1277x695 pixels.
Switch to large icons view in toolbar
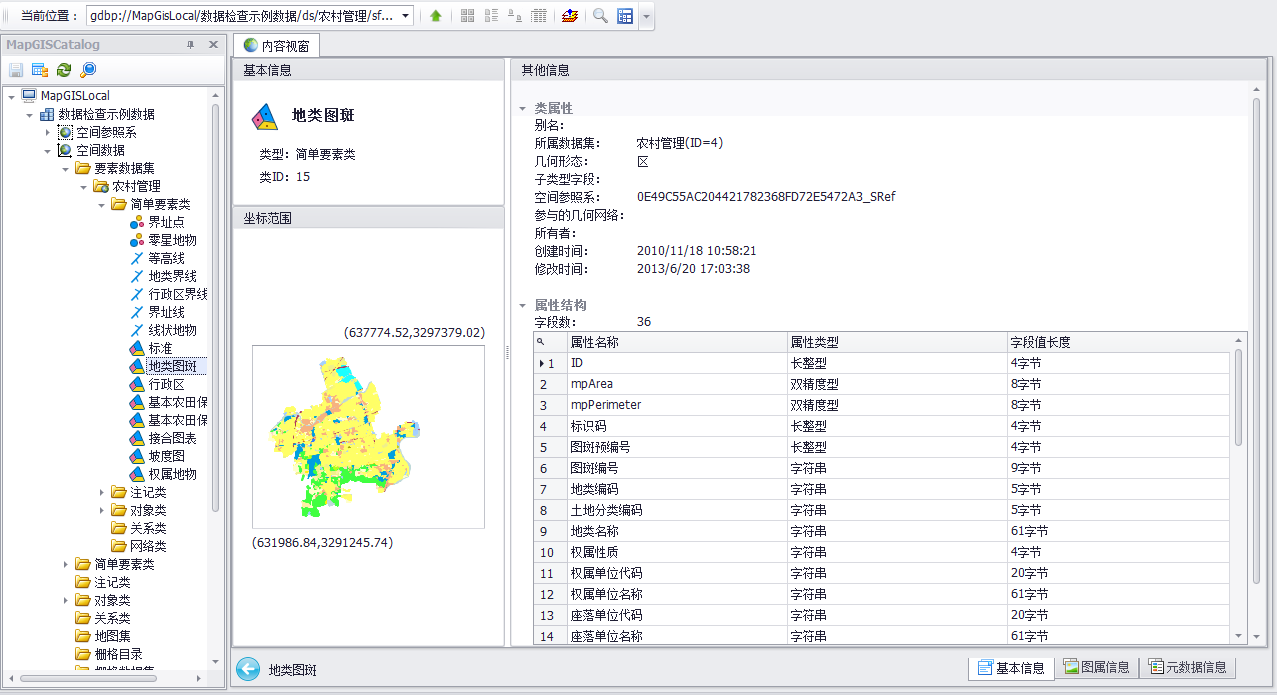467,16
